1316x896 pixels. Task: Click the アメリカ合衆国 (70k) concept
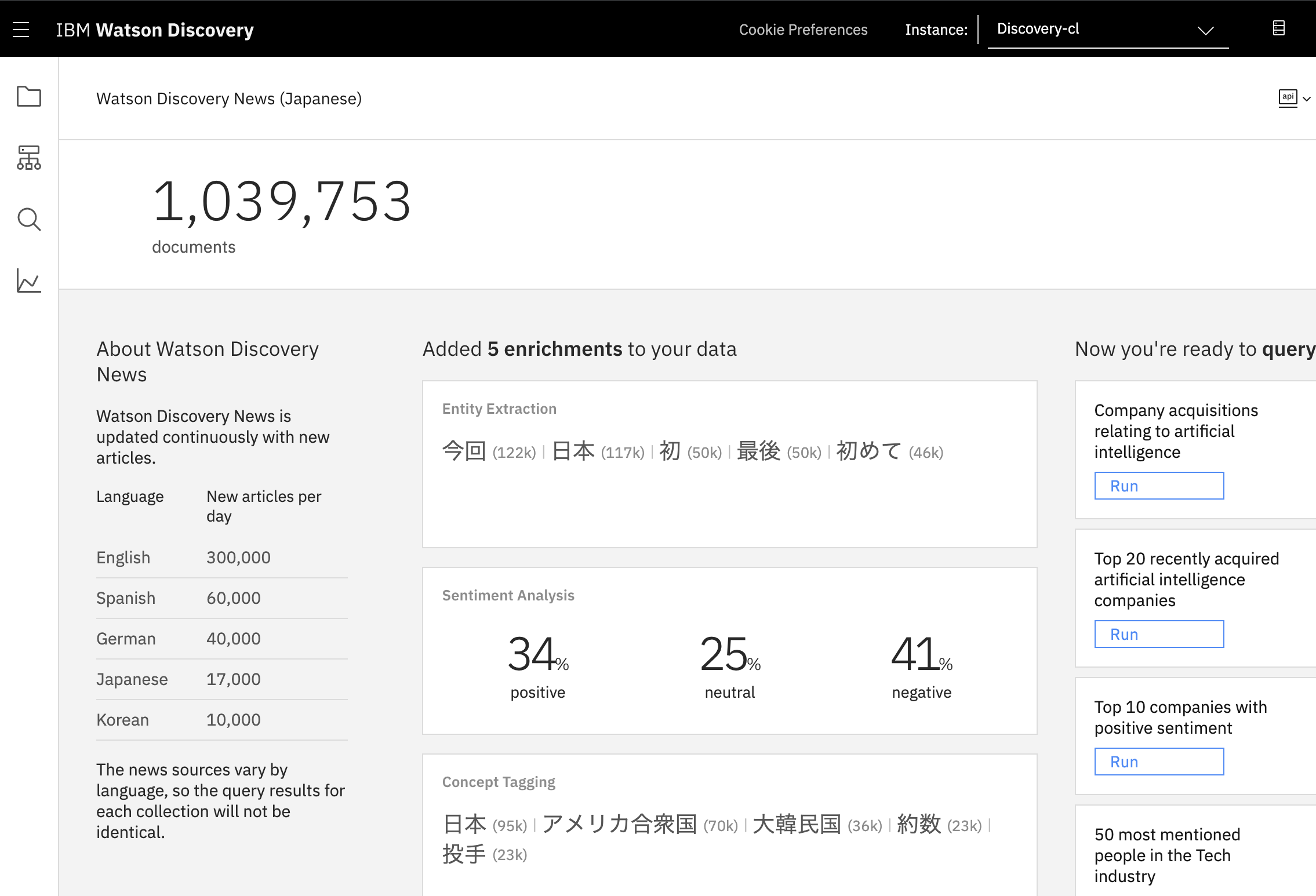(x=640, y=824)
